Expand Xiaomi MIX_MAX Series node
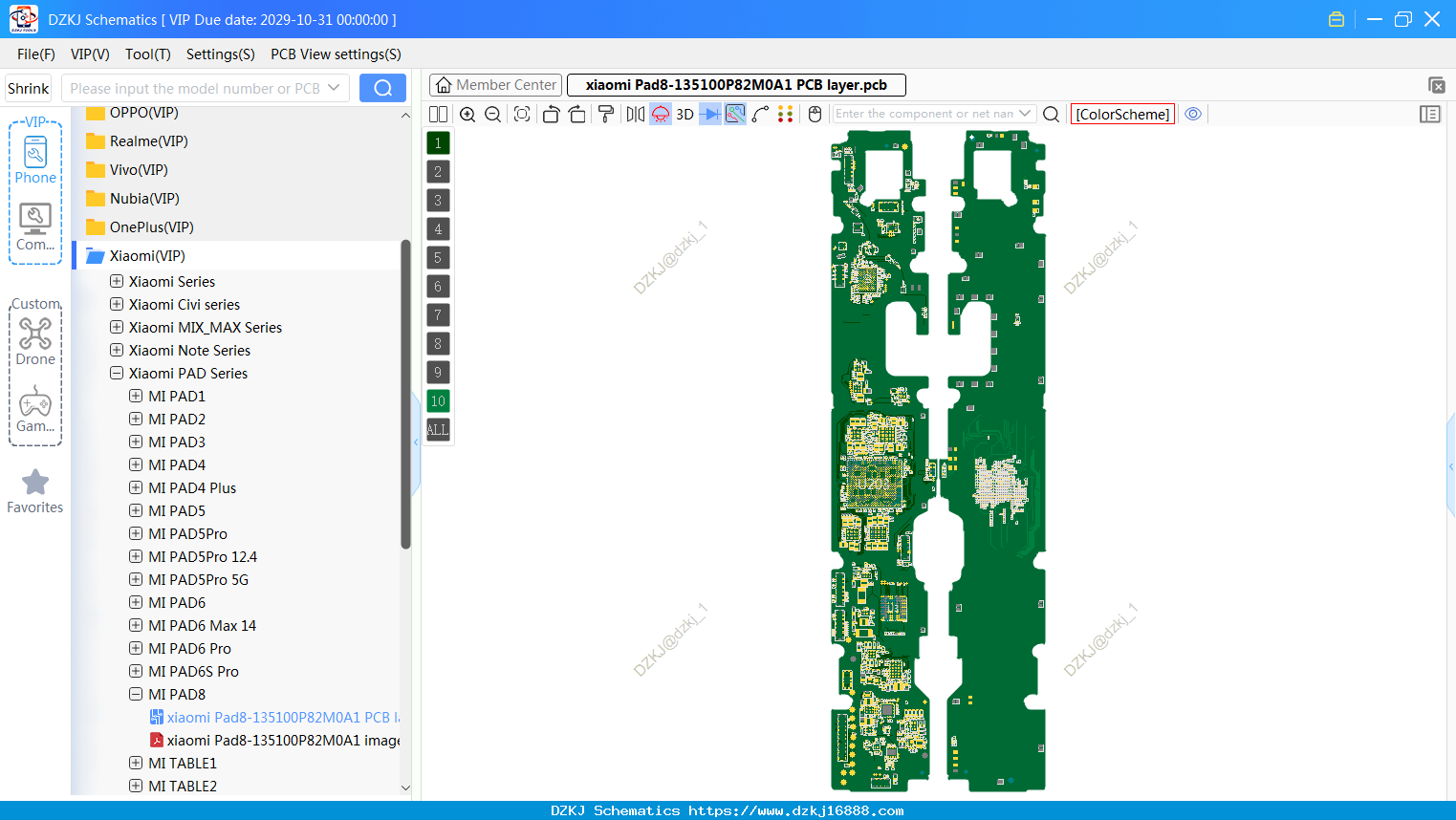The width and height of the screenshot is (1456, 820). [x=117, y=327]
